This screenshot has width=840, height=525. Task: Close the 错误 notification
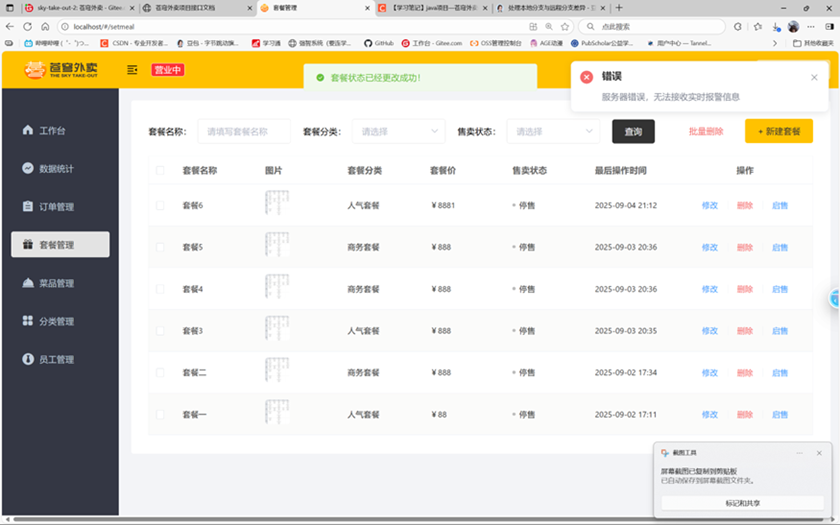814,77
